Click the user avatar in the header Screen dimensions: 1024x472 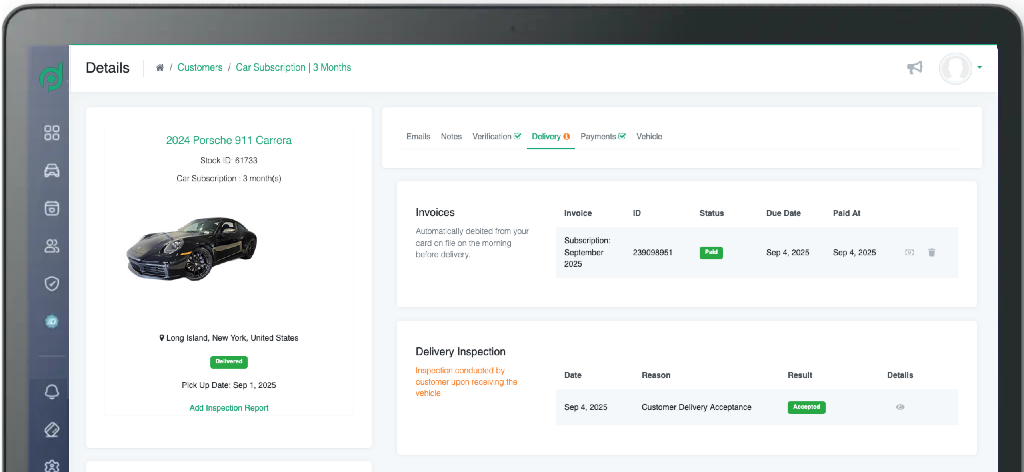[956, 68]
